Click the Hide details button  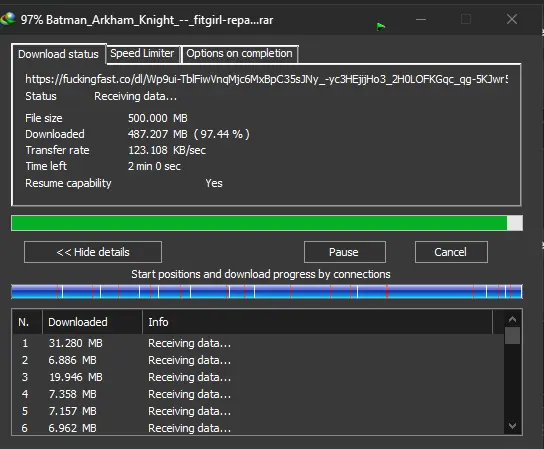point(93,252)
